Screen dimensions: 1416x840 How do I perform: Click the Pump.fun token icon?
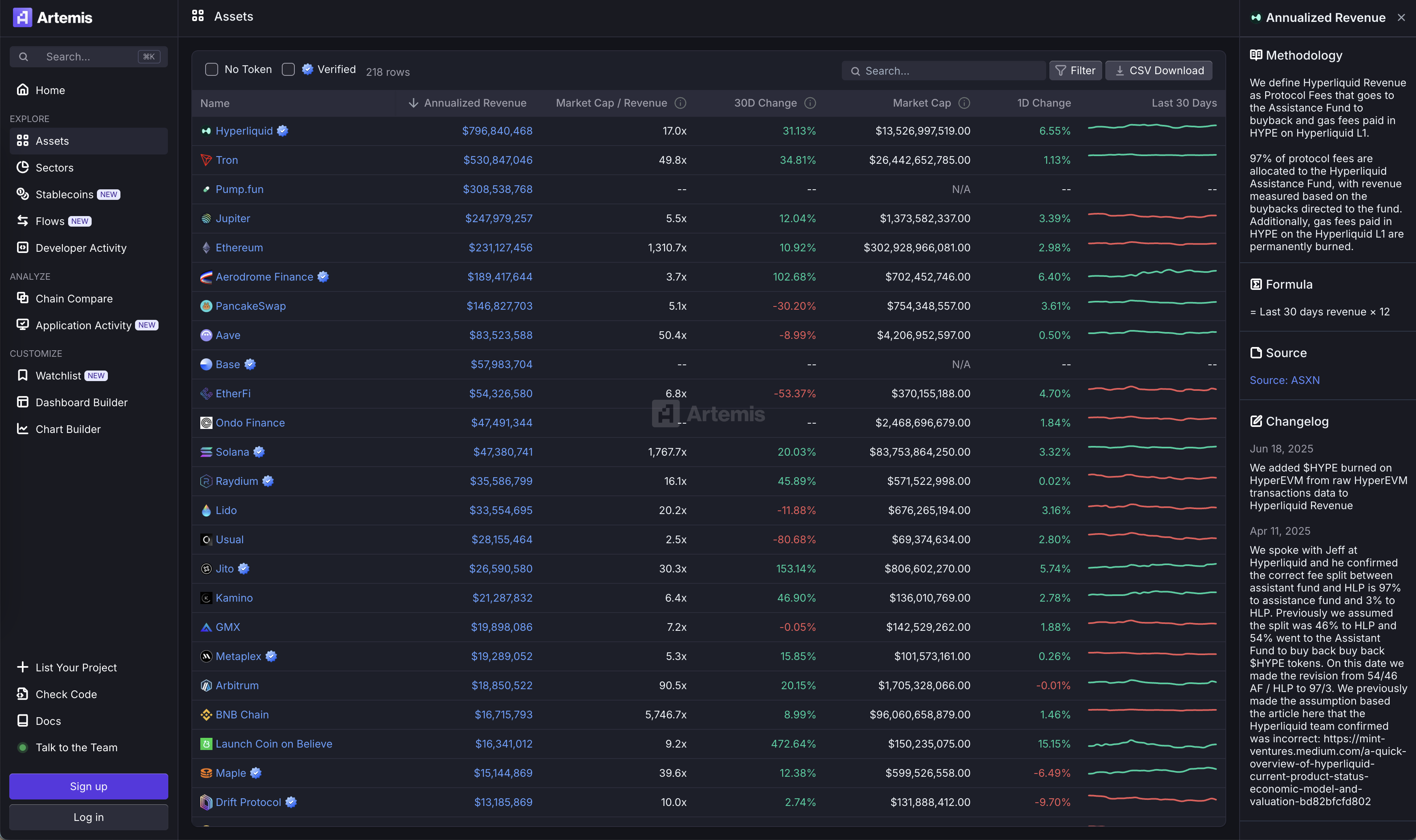point(206,189)
